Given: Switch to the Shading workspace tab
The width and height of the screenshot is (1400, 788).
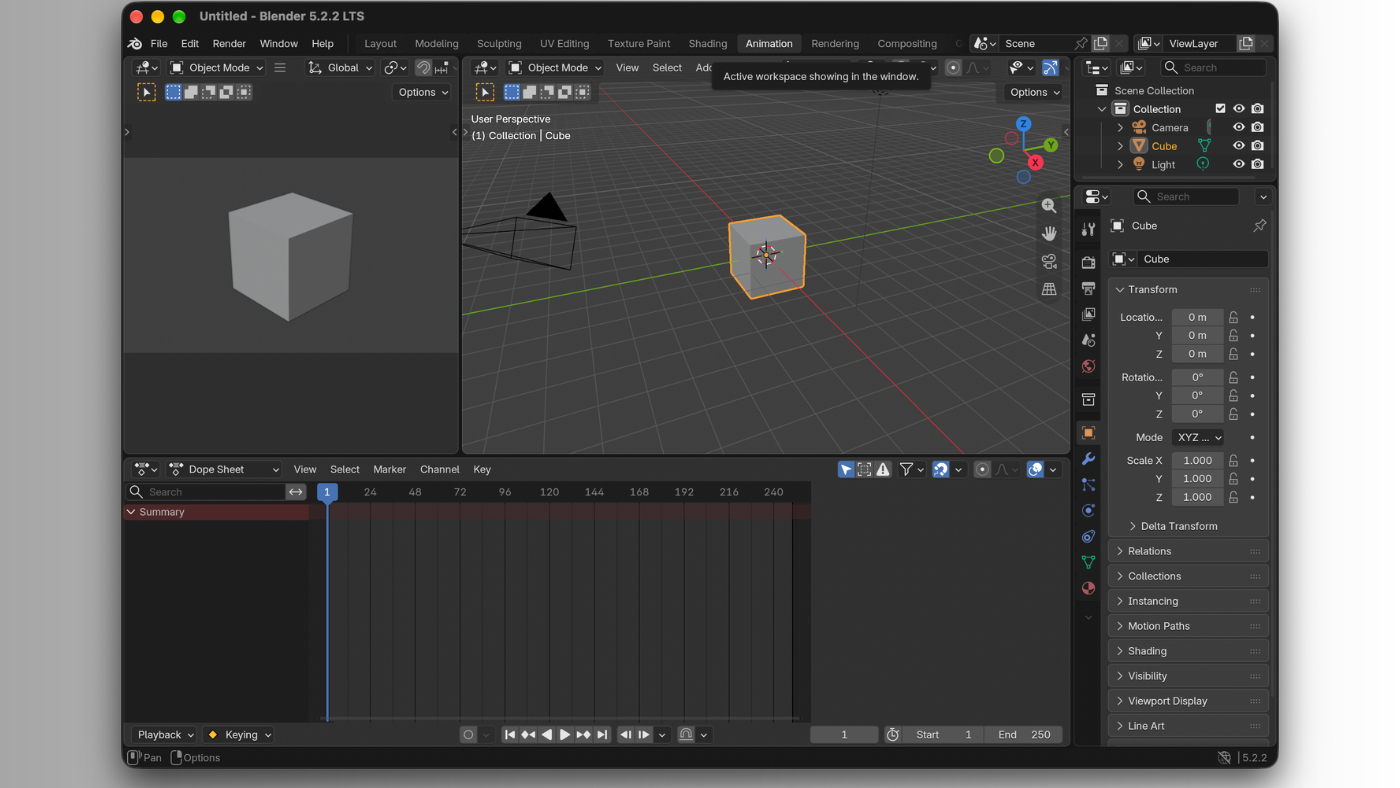Looking at the screenshot, I should click(x=707, y=43).
